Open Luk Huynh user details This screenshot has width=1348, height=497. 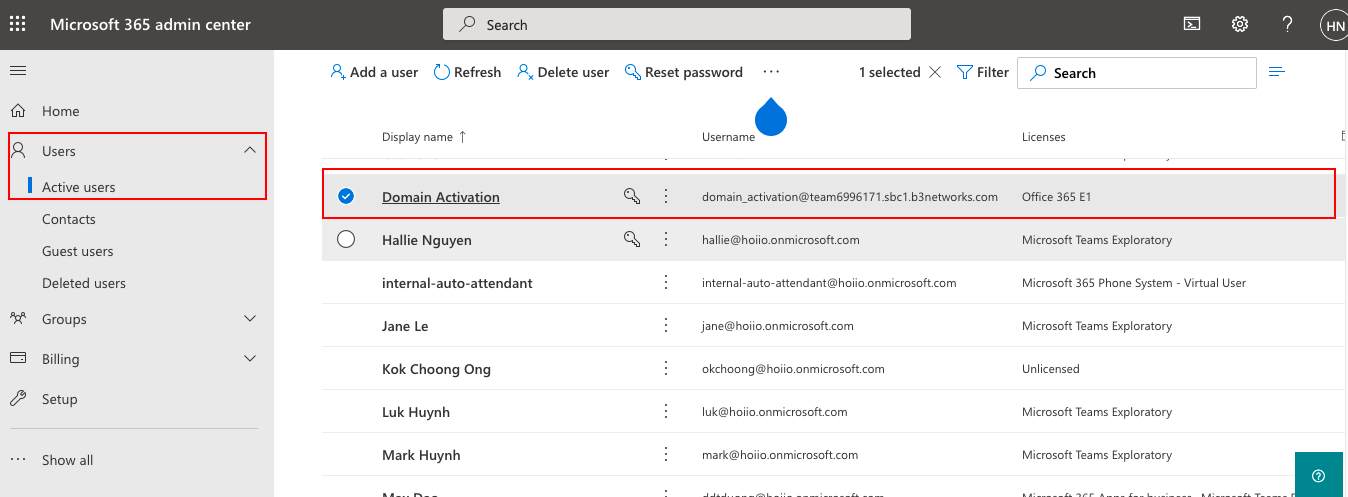click(x=416, y=412)
